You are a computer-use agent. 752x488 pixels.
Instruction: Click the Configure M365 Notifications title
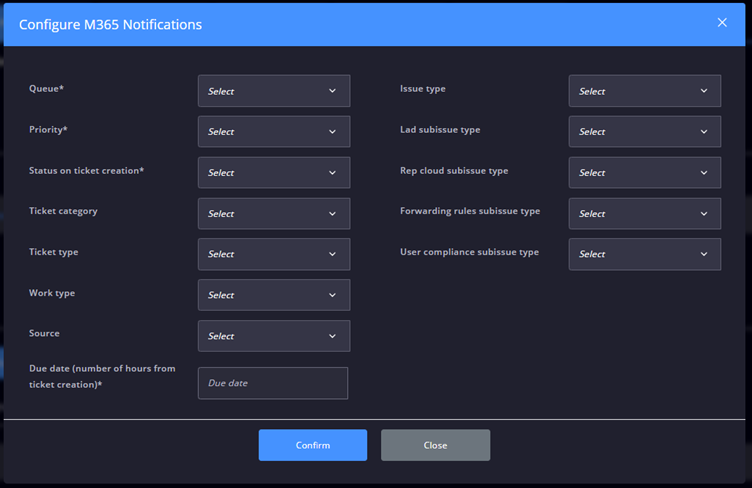point(110,24)
